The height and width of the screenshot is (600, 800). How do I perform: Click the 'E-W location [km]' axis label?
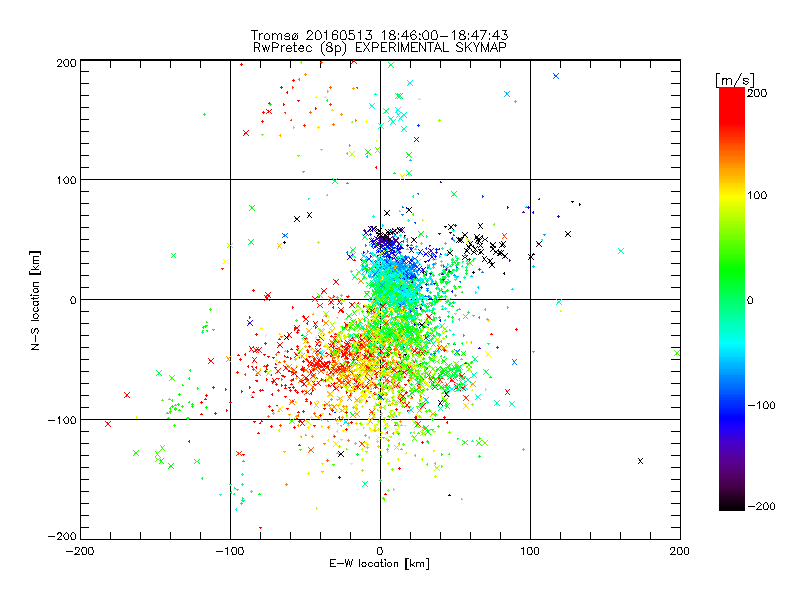pyautogui.click(x=379, y=564)
